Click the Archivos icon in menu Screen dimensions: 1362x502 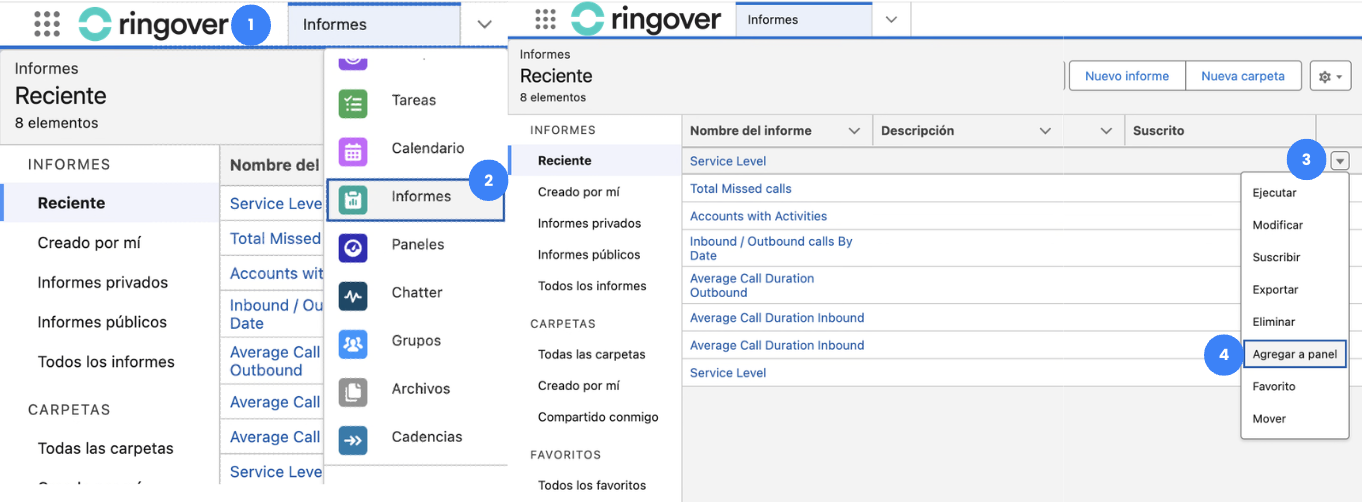[x=353, y=389]
